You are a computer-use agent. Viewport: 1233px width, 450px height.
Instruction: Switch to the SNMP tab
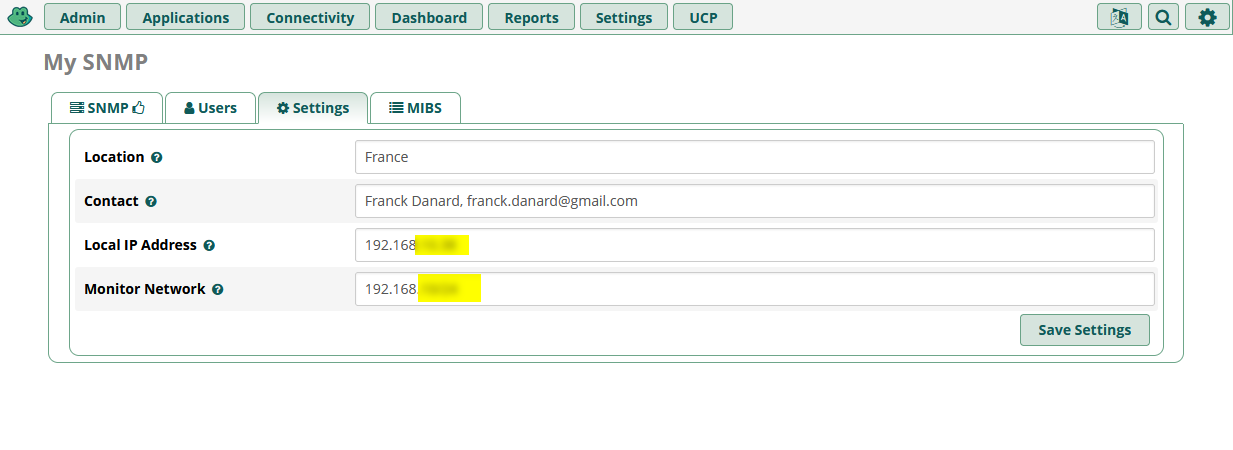107,108
